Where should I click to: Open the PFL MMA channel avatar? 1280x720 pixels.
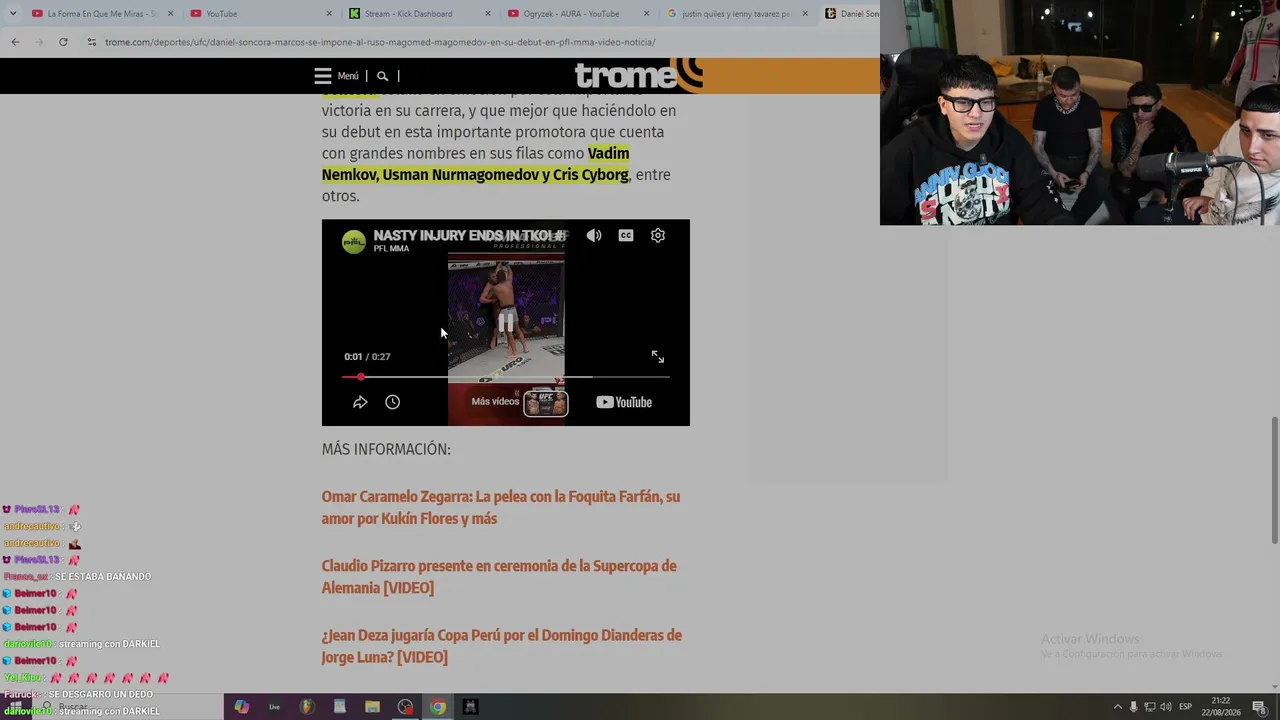(x=354, y=242)
